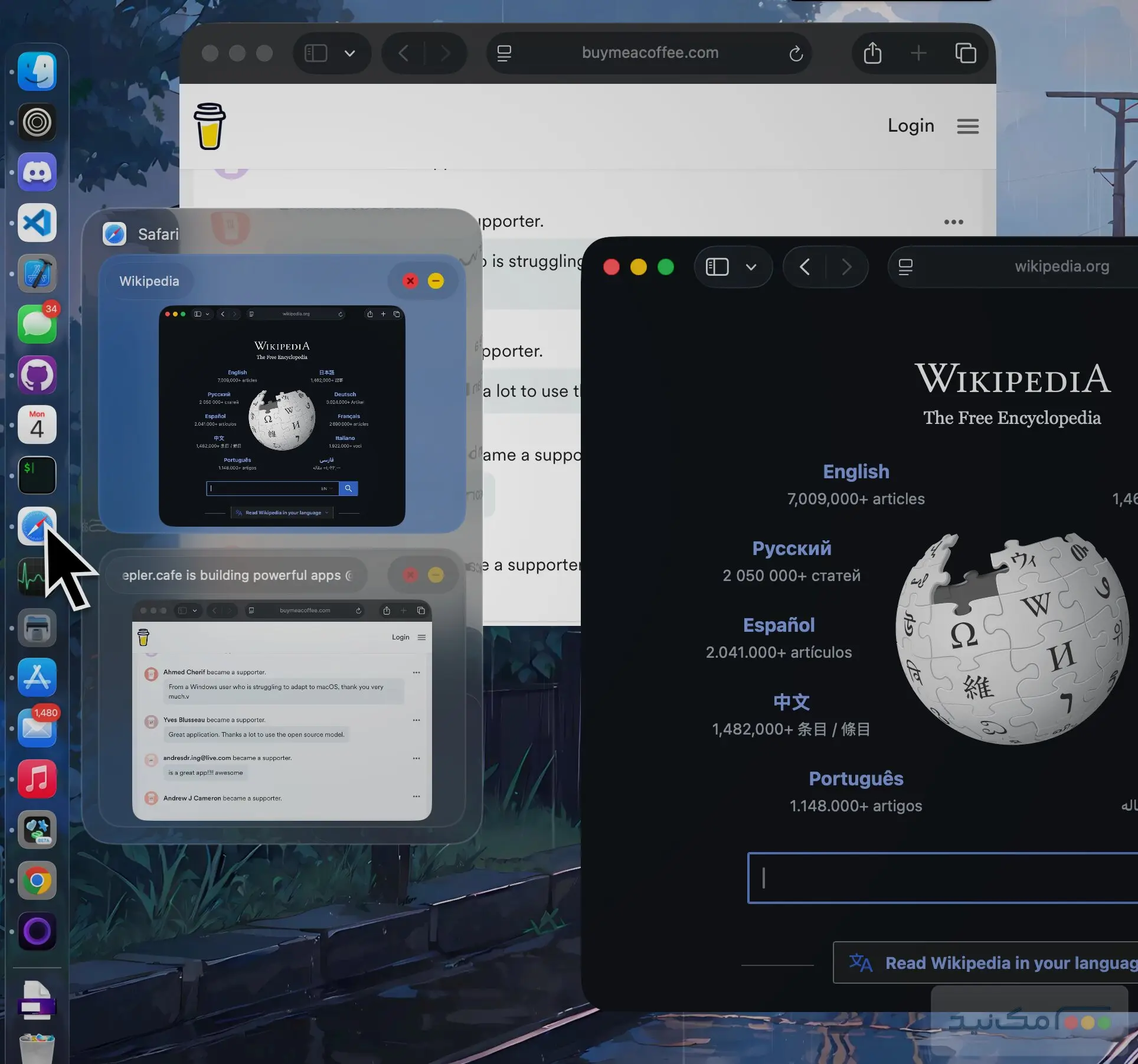Open Discord from the dock
This screenshot has height=1064, width=1138.
click(x=37, y=172)
